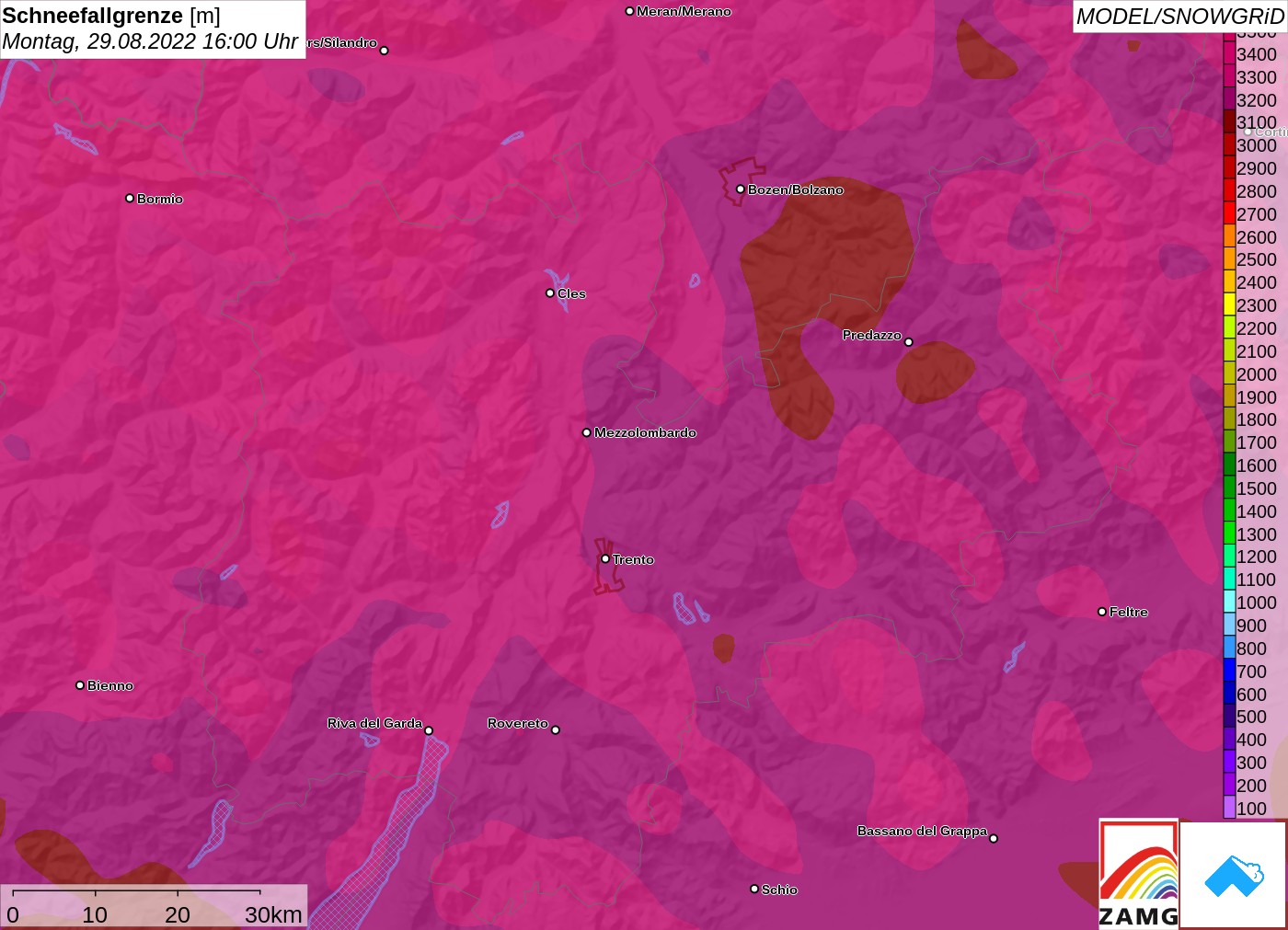This screenshot has width=1288, height=930.
Task: Click the 800 legend value
Action: (1252, 649)
